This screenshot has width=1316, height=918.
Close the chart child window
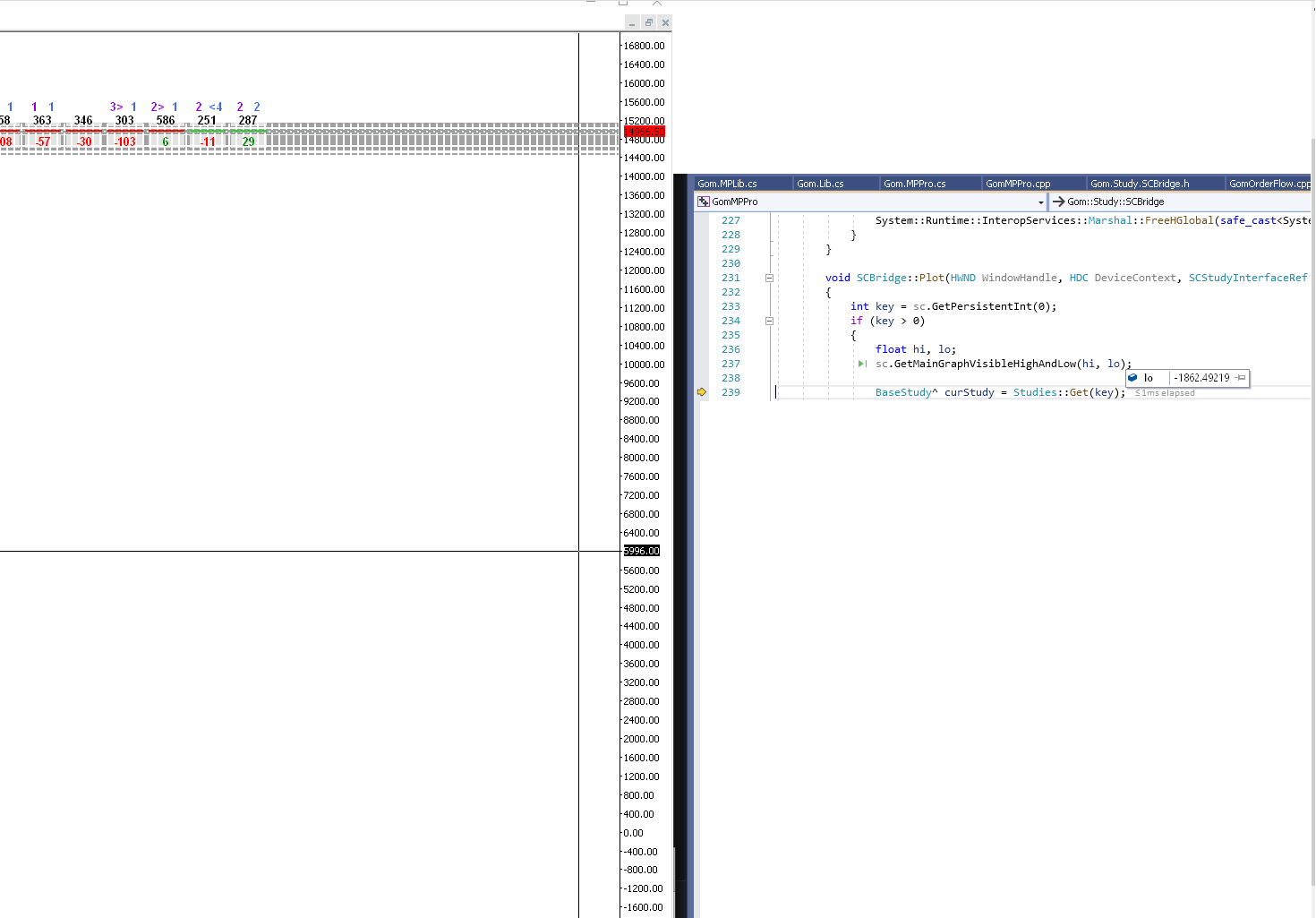(664, 22)
